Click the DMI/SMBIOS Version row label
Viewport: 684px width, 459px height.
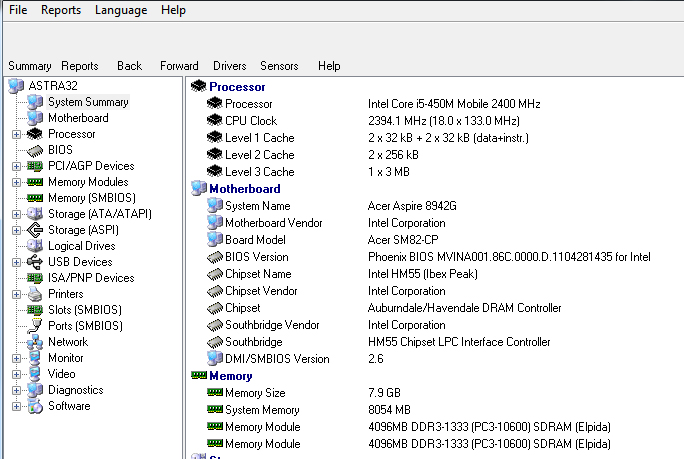point(277,359)
